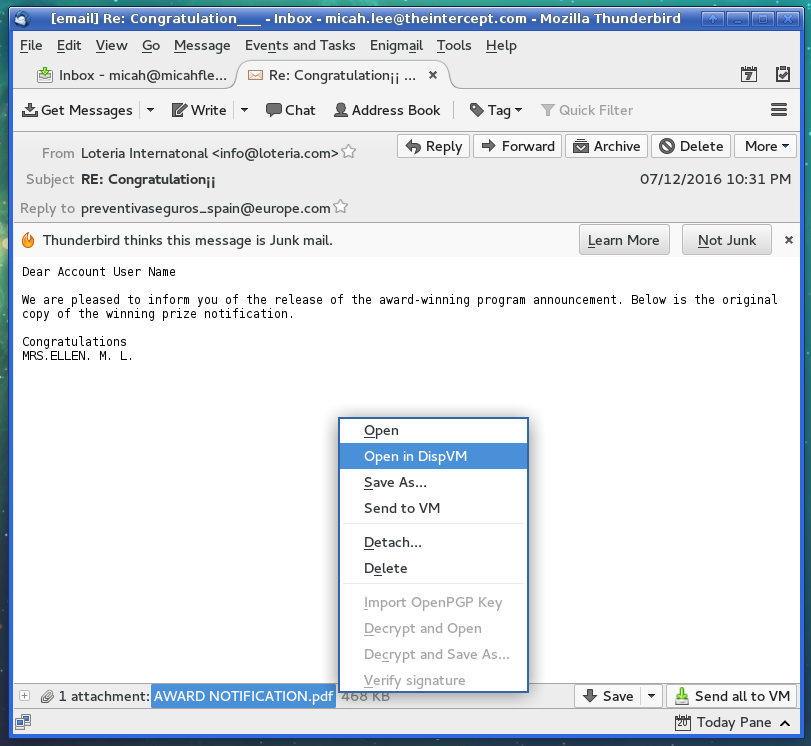
Task: Expand the attachment list pane
Action: [24, 696]
